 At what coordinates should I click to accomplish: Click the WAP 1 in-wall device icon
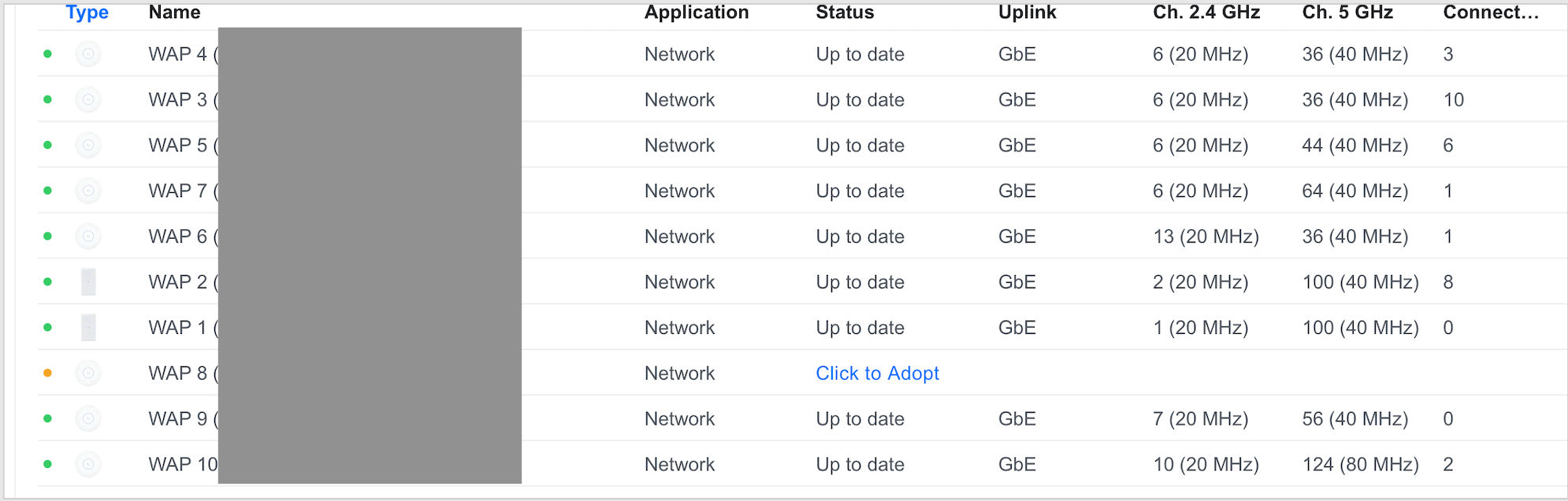pyautogui.click(x=88, y=328)
